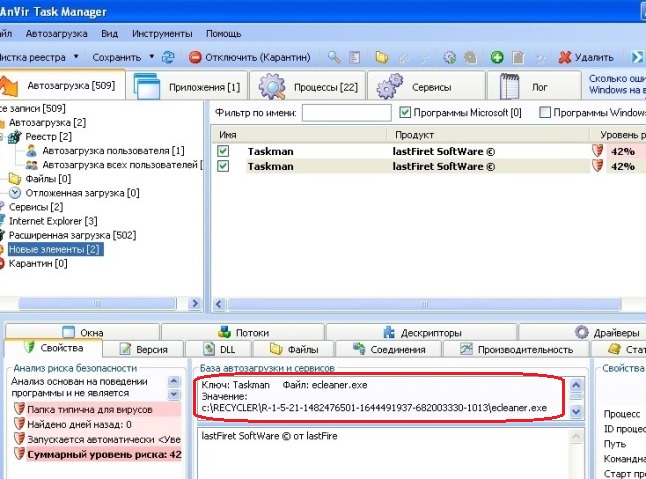Click the Фильтр по имени input field

click(x=346, y=112)
